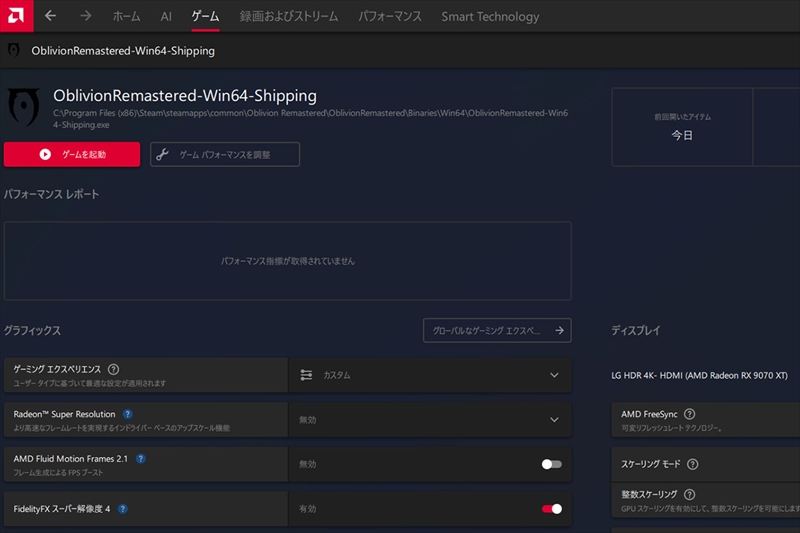
Task: Click the スケーリング モード label
Action: [x=651, y=464]
